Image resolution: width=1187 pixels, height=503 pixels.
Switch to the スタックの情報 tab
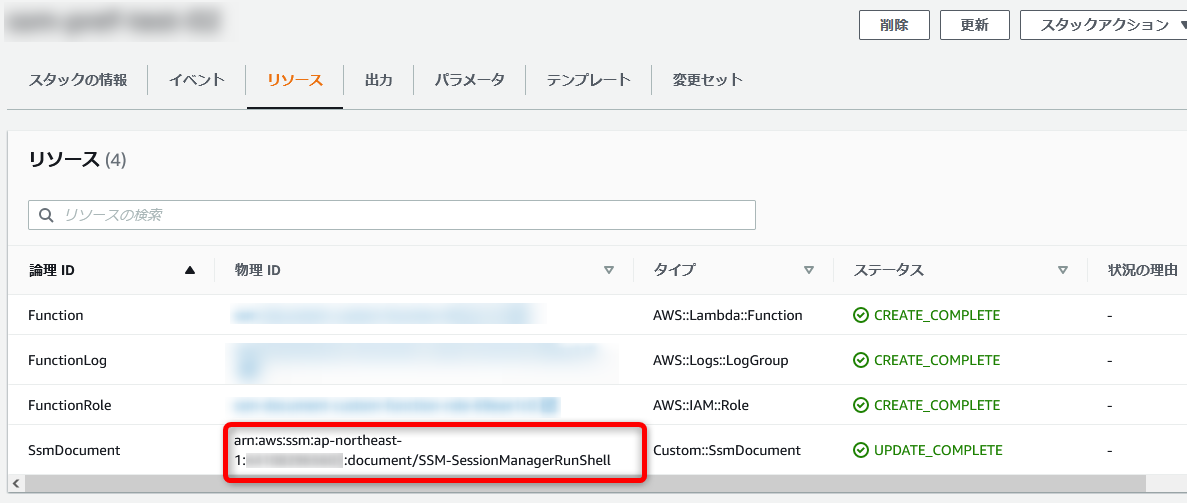pos(77,80)
